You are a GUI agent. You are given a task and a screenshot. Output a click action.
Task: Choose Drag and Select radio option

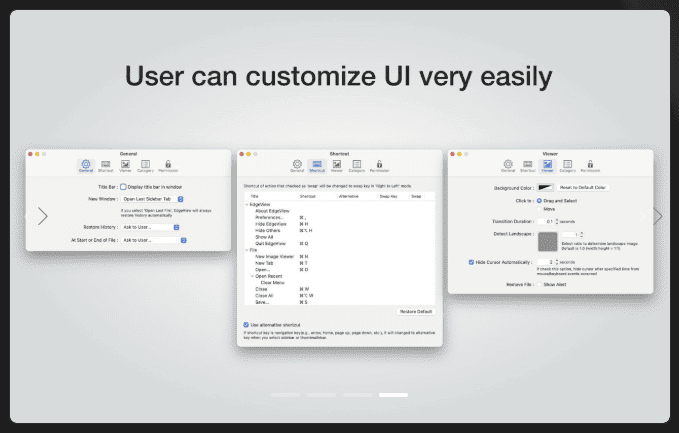540,201
